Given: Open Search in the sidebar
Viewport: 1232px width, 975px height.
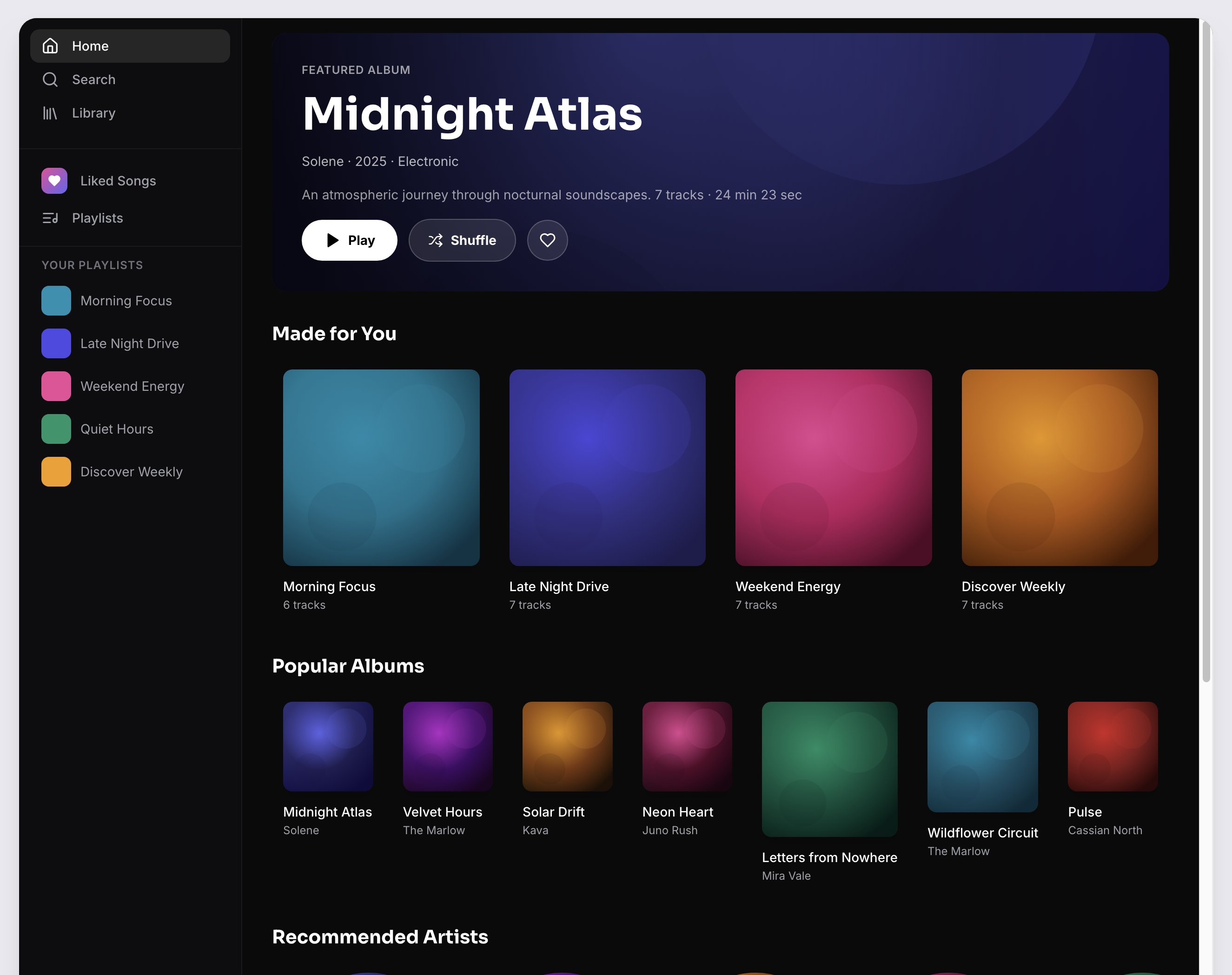Looking at the screenshot, I should (x=130, y=79).
